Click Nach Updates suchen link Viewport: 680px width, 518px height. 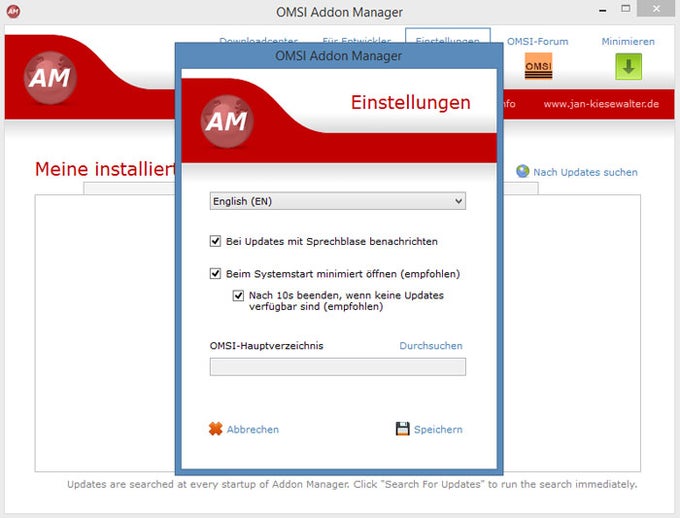(x=585, y=172)
